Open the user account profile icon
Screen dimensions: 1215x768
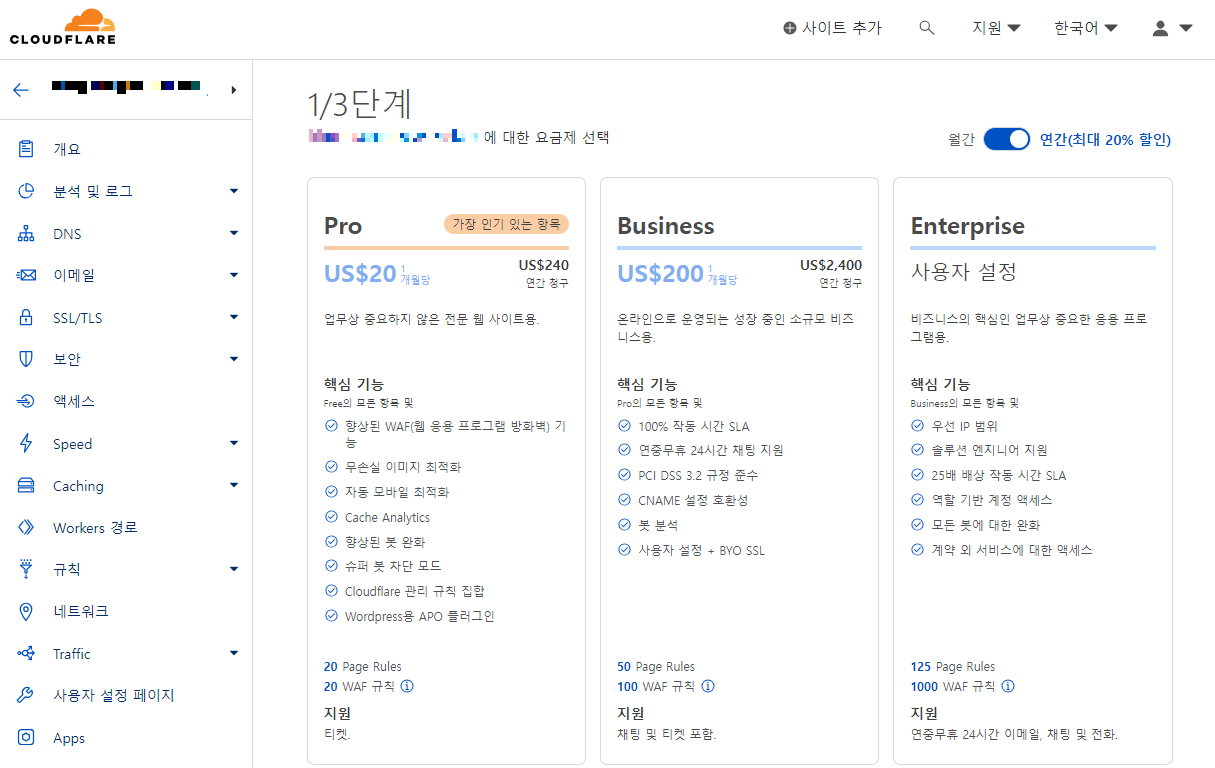pyautogui.click(x=1160, y=28)
